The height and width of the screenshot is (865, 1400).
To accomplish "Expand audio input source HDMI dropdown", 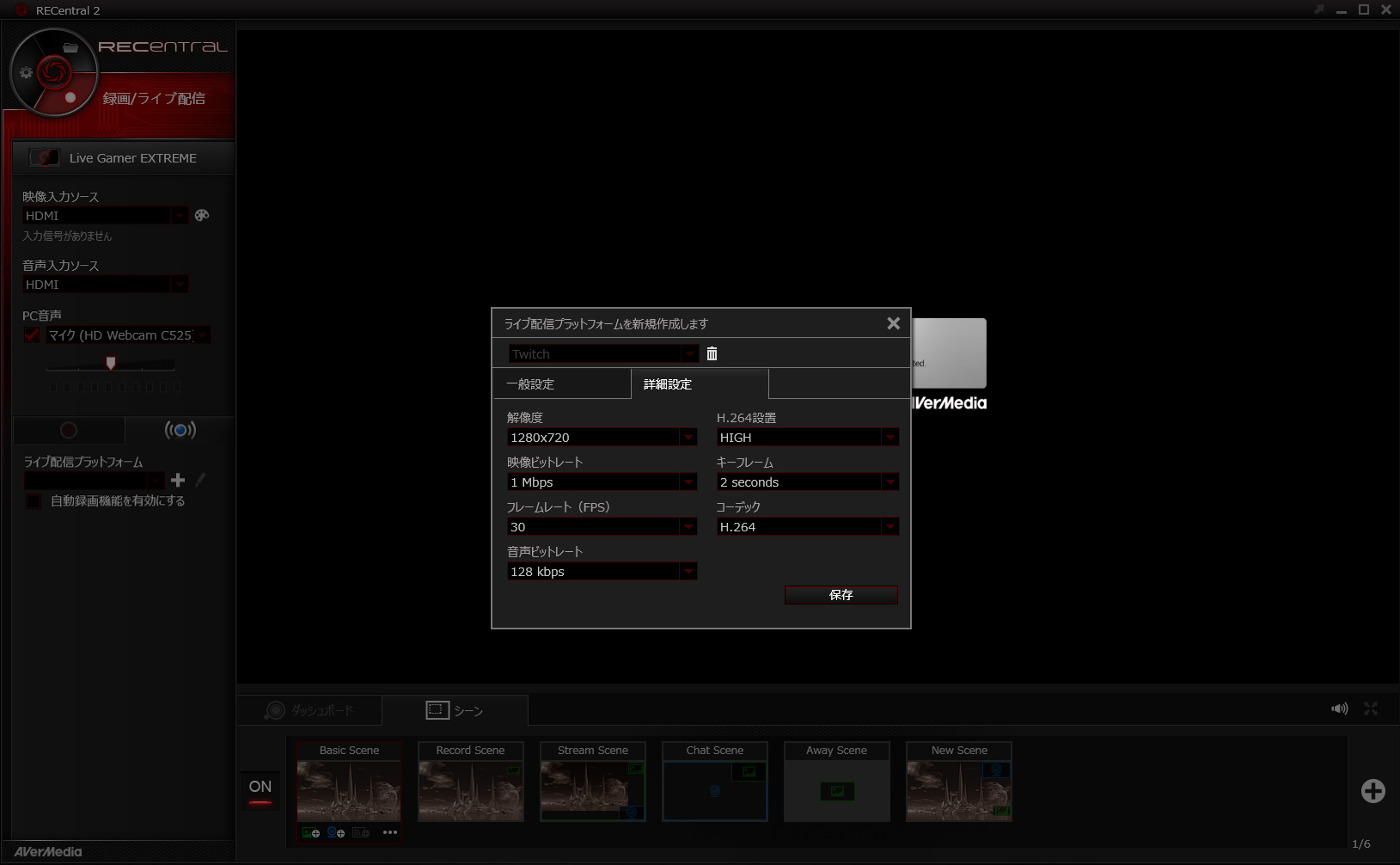I will point(179,285).
